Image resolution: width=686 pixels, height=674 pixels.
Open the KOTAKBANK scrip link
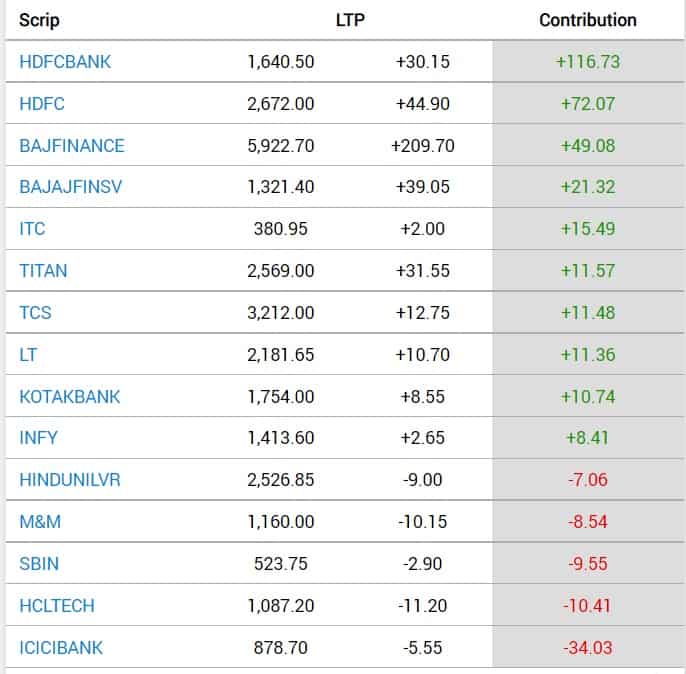pyautogui.click(x=70, y=397)
